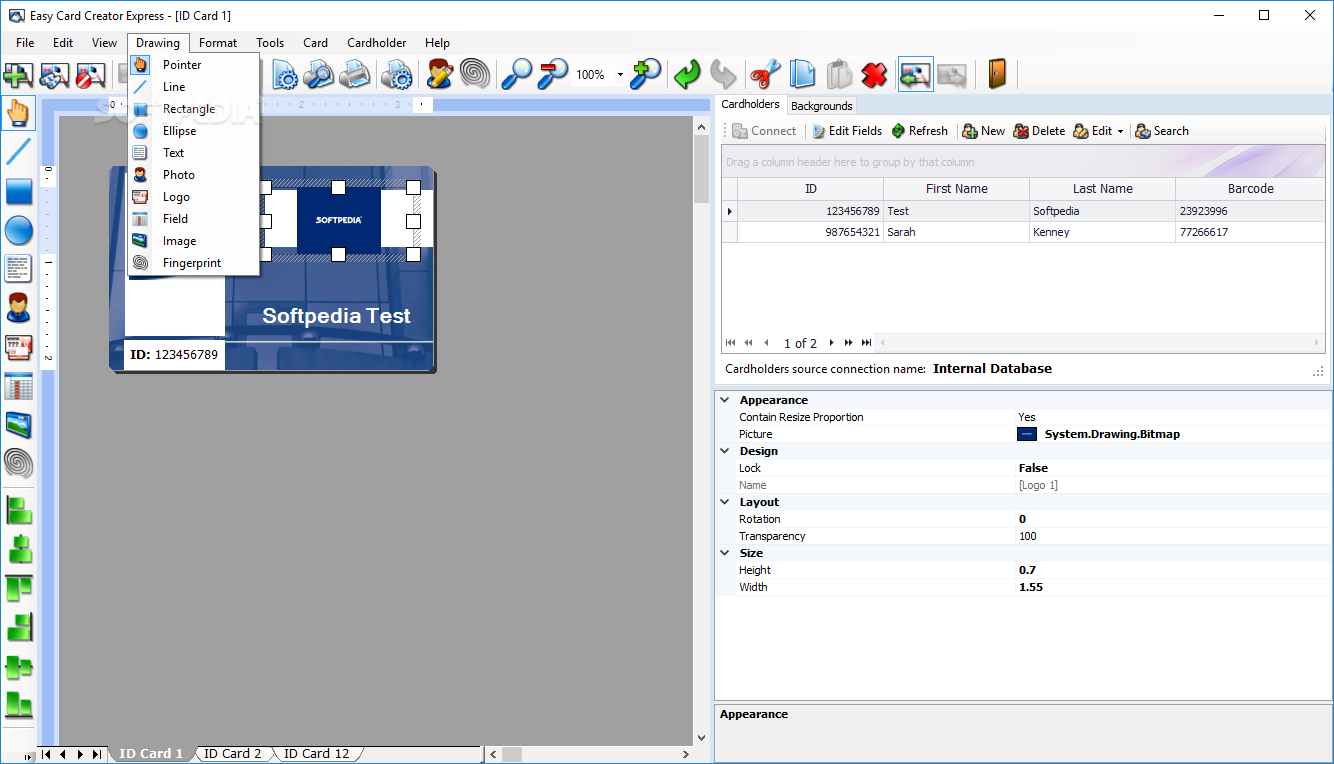1334x764 pixels.
Task: Cut selection with the scissors icon
Action: point(765,74)
